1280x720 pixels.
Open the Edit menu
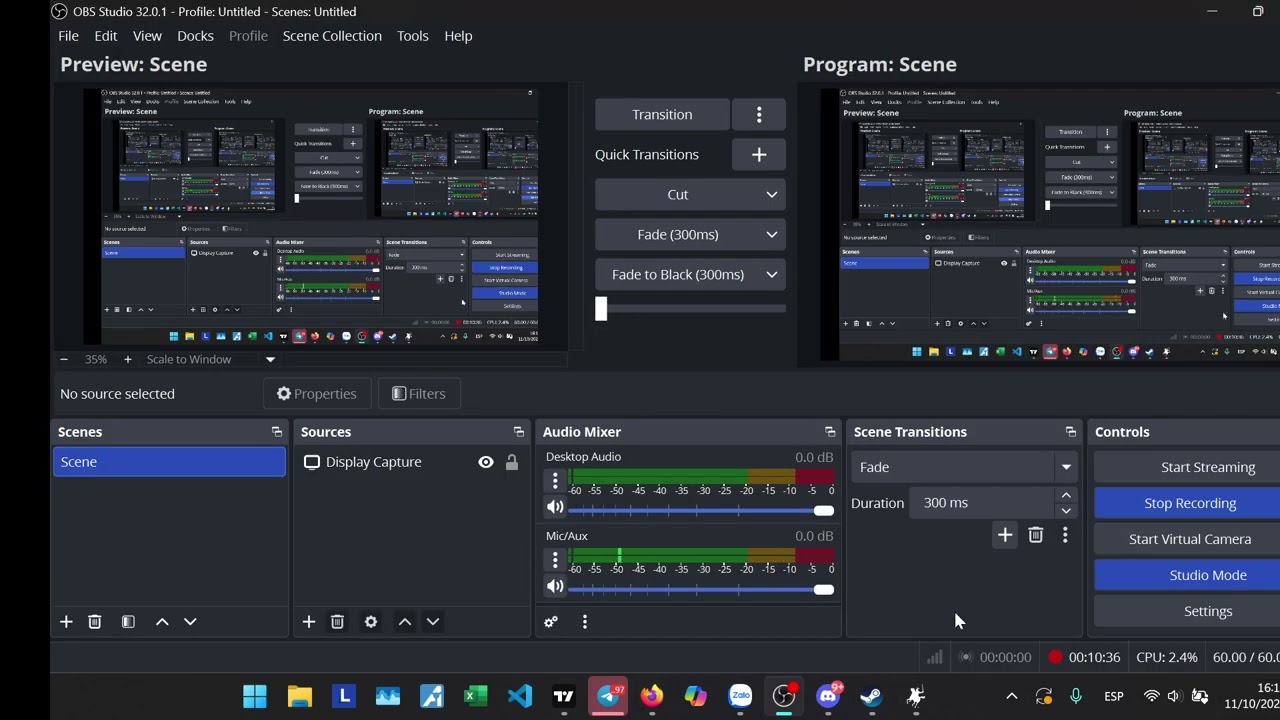(106, 36)
